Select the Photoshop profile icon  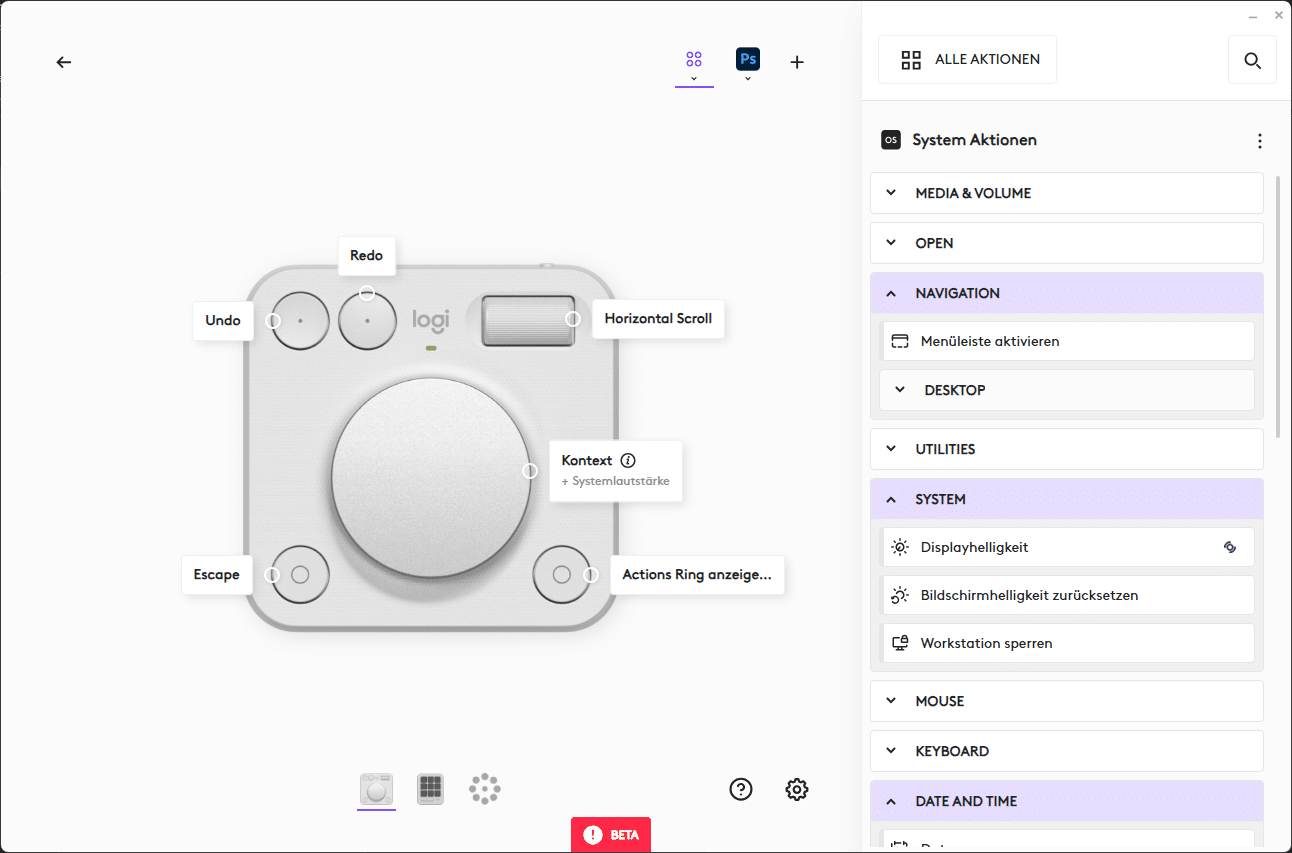(747, 60)
